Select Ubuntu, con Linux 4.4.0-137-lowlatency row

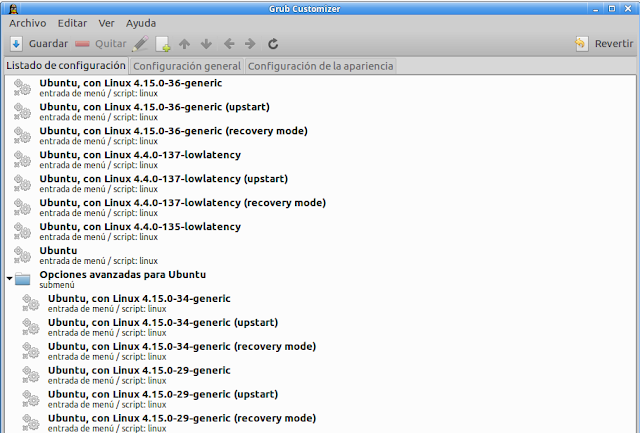[320, 160]
